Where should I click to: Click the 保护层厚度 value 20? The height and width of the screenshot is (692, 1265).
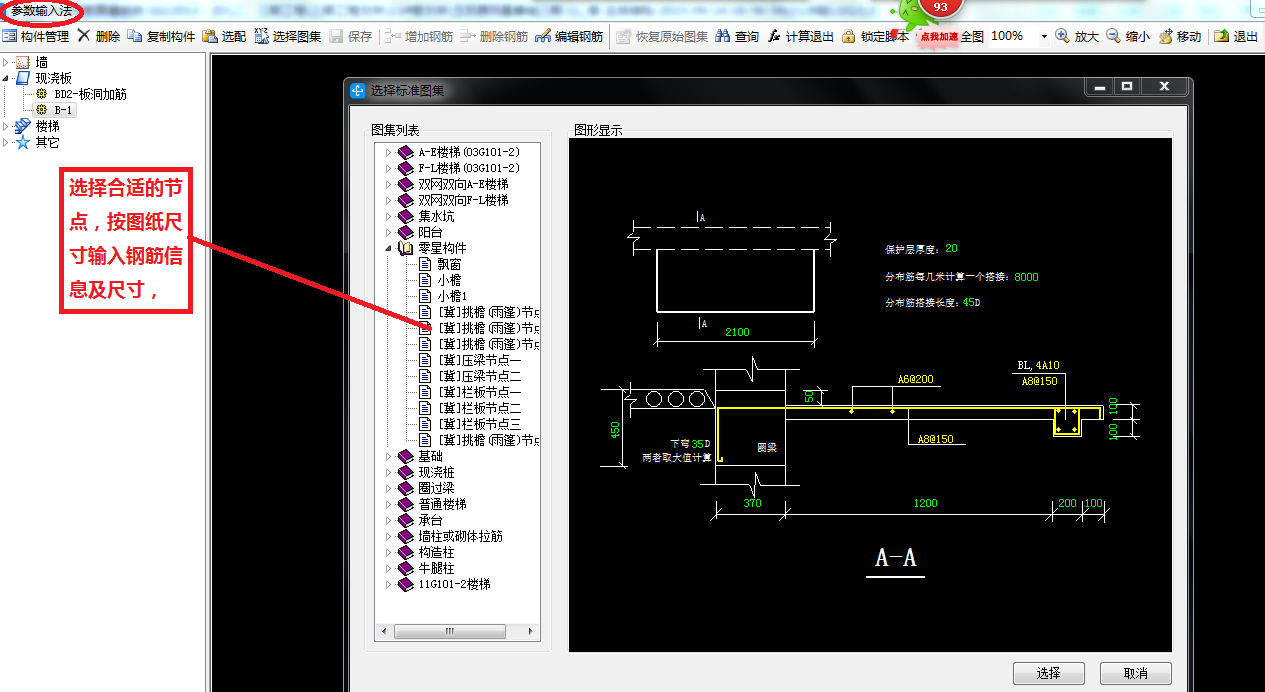[951, 248]
